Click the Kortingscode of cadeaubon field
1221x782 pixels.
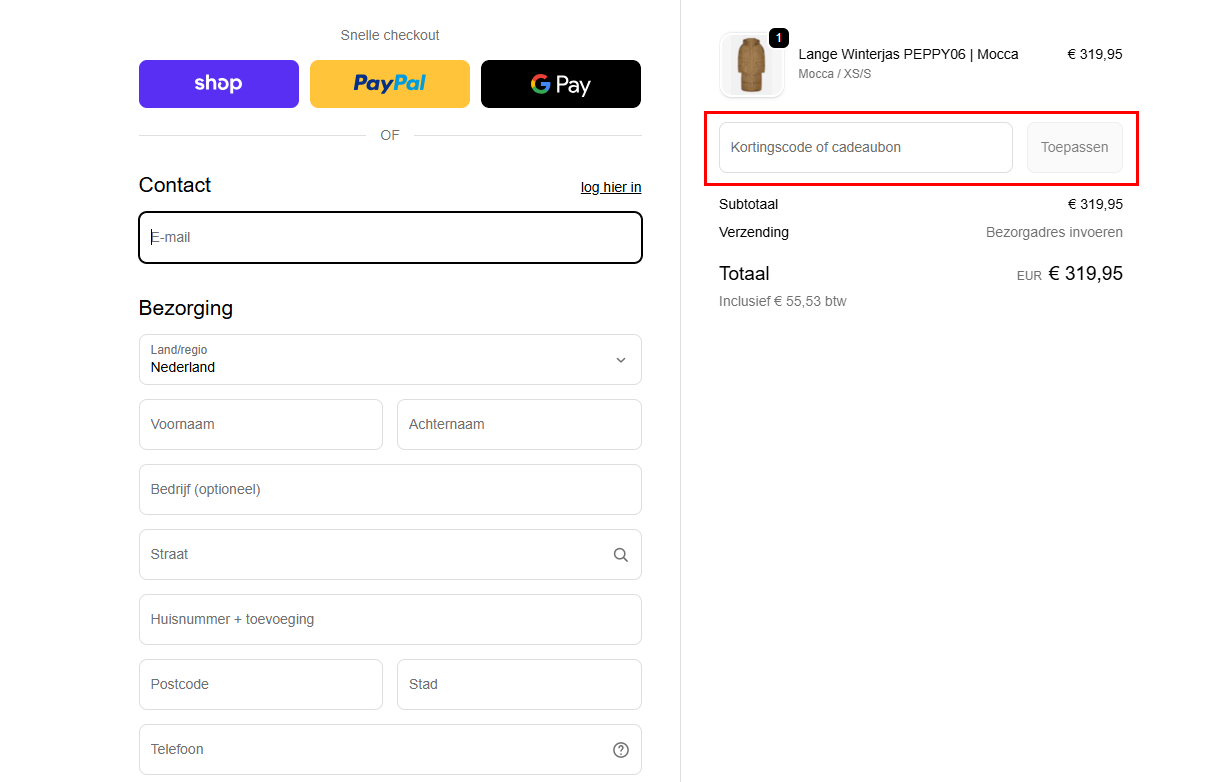[865, 148]
